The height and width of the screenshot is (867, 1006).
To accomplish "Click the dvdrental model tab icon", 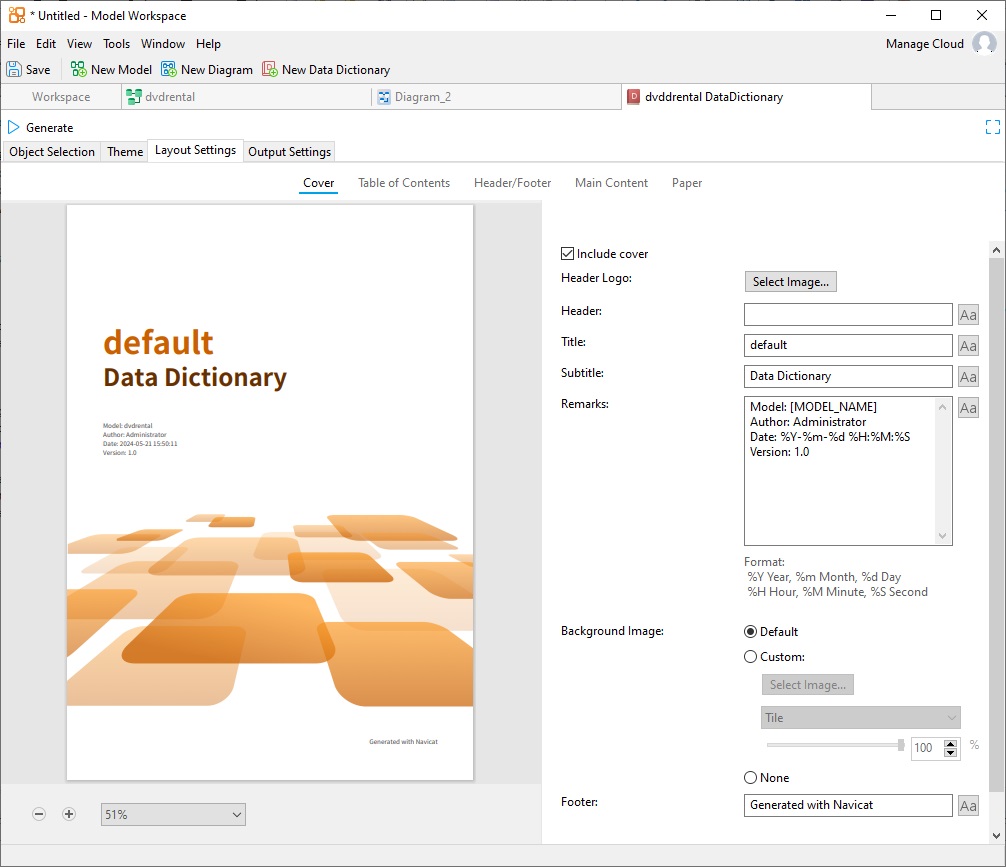I will tap(134, 97).
